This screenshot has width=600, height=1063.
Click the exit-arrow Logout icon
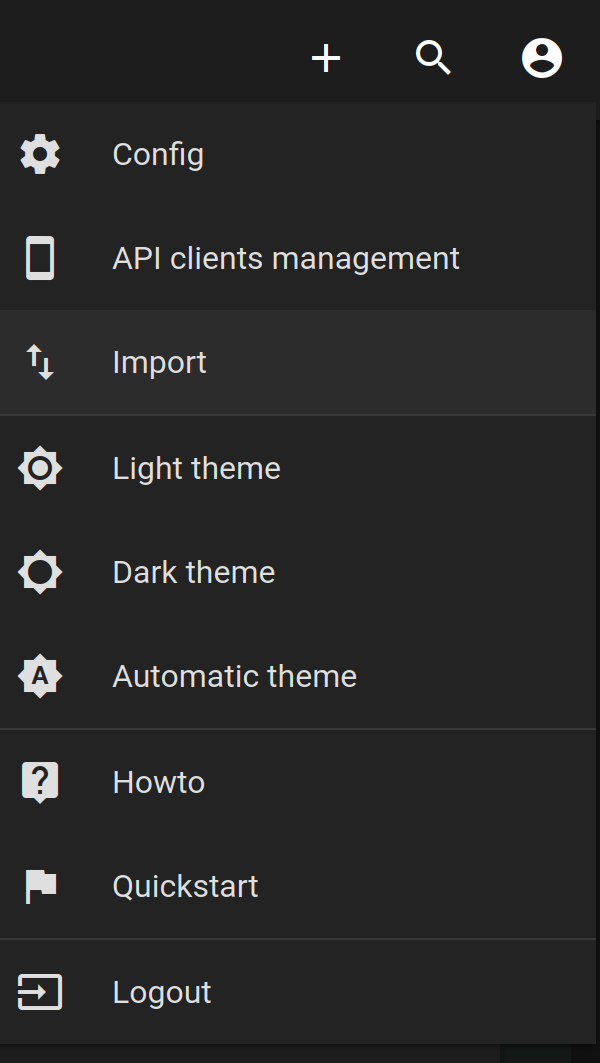click(x=40, y=992)
